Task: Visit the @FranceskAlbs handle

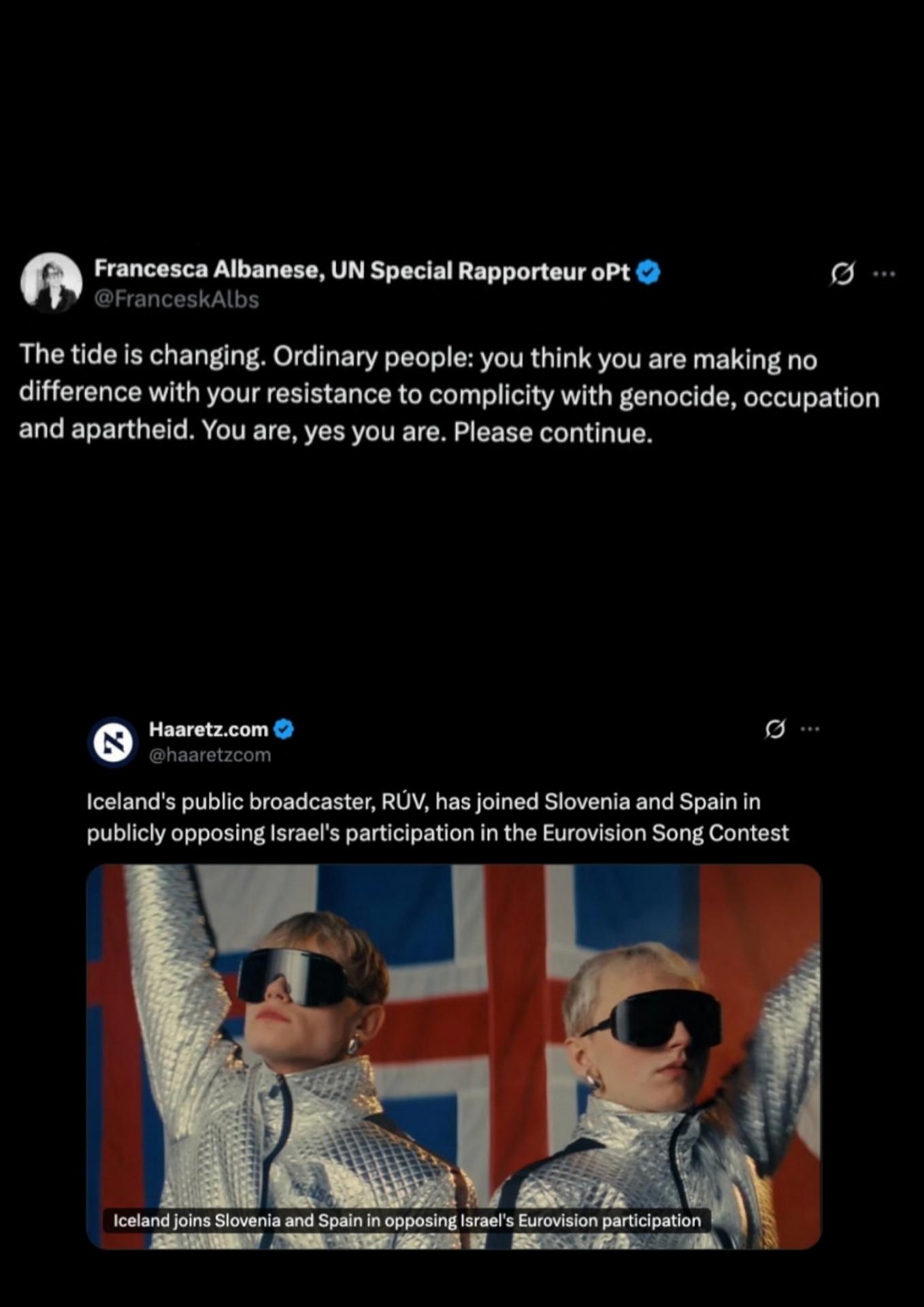Action: tap(176, 300)
